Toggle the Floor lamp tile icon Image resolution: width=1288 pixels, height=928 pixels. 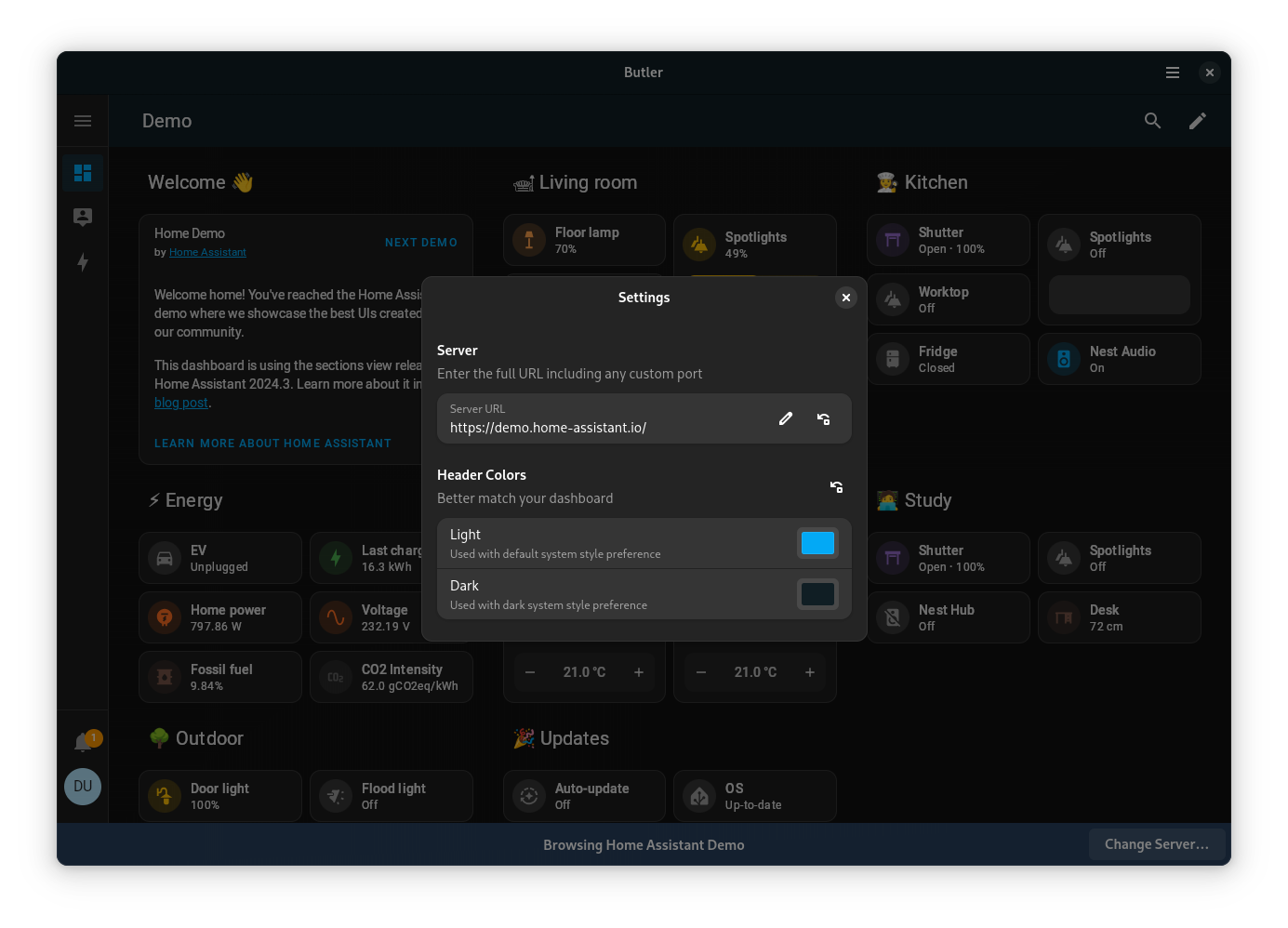(529, 240)
